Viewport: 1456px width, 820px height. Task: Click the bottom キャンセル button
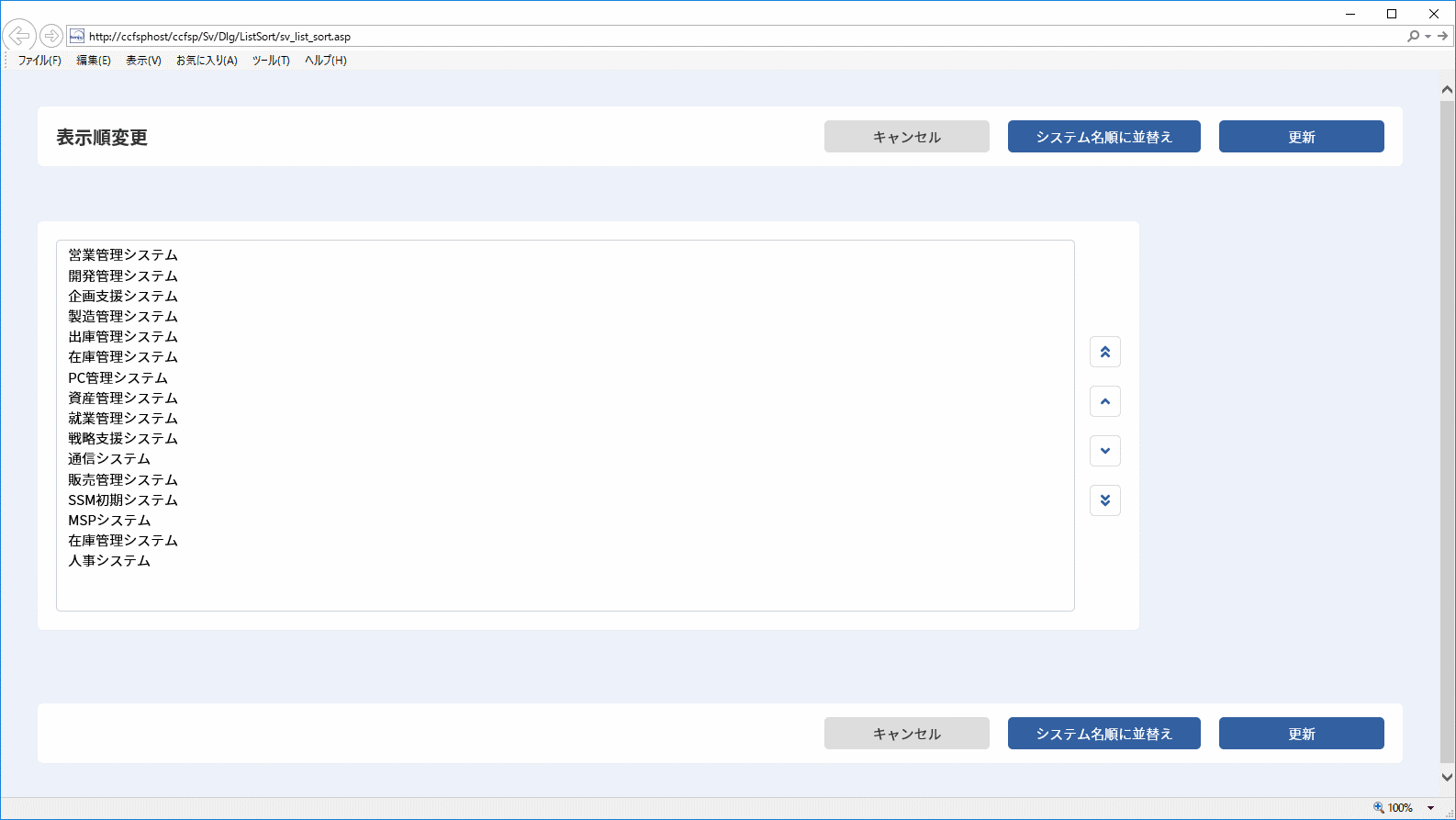coord(907,734)
